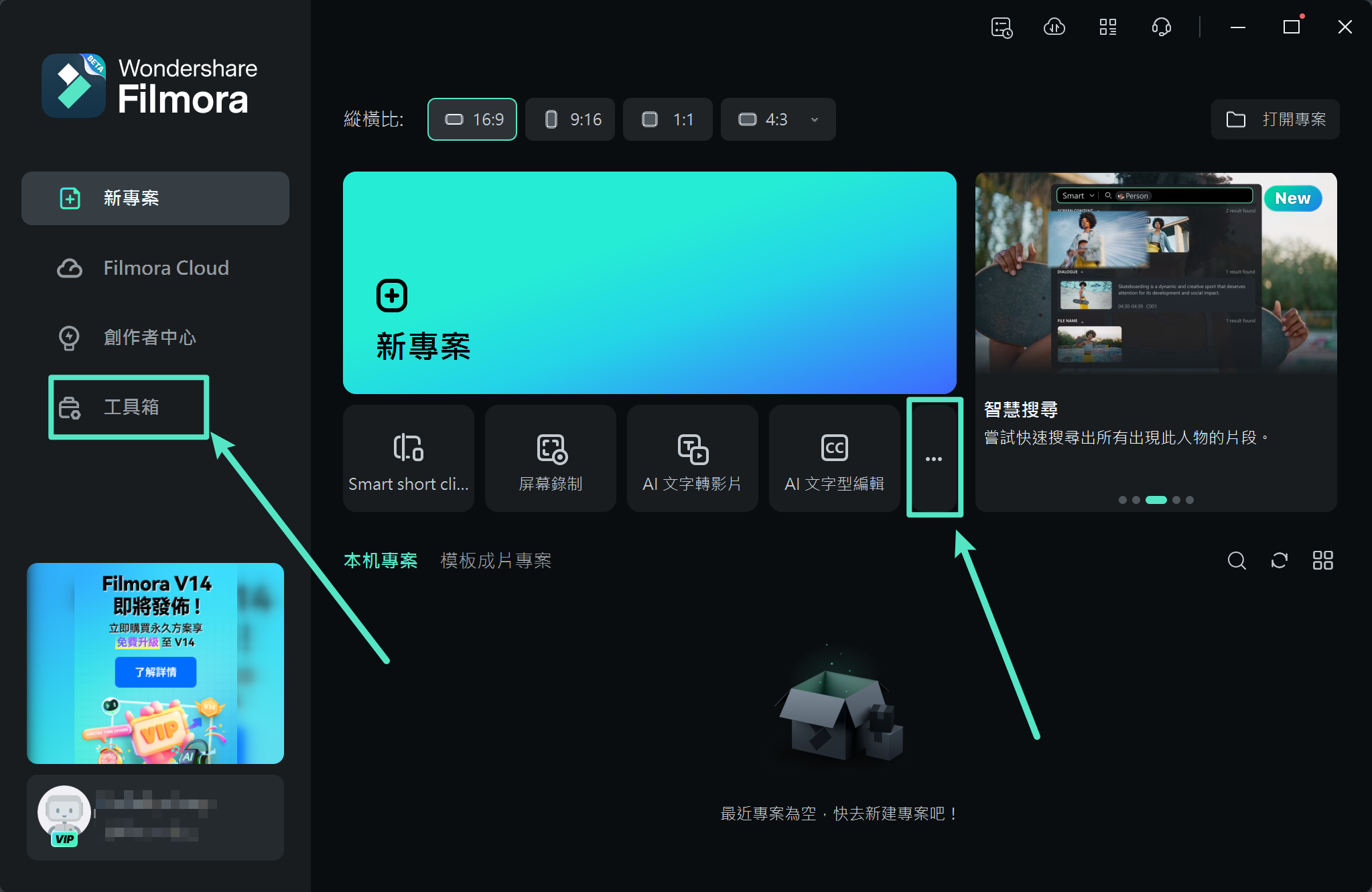Viewport: 1372px width, 892px height.
Task: Open the Filmora V14 promo banner
Action: (155, 663)
